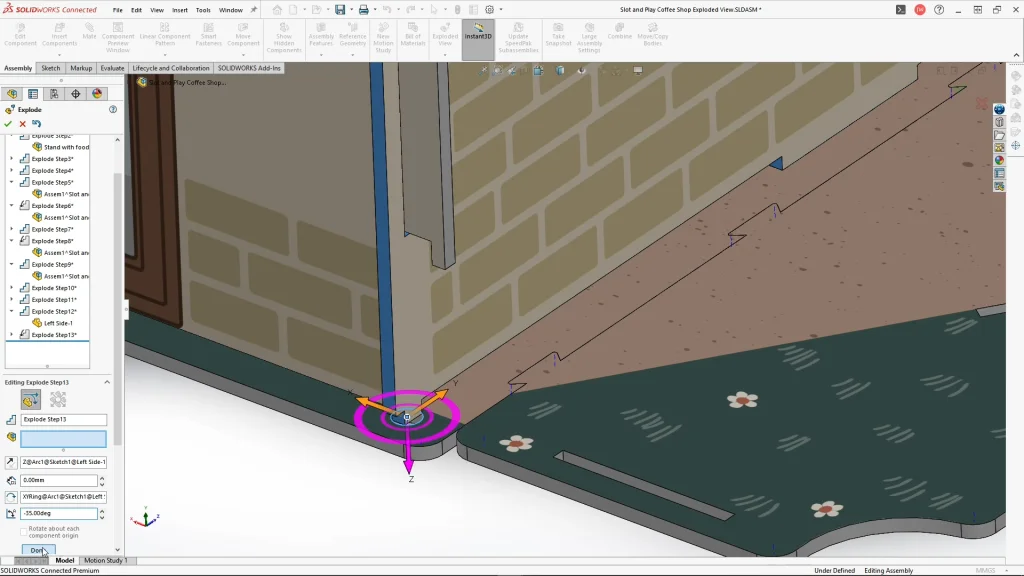Open the Insert menu

[180, 10]
